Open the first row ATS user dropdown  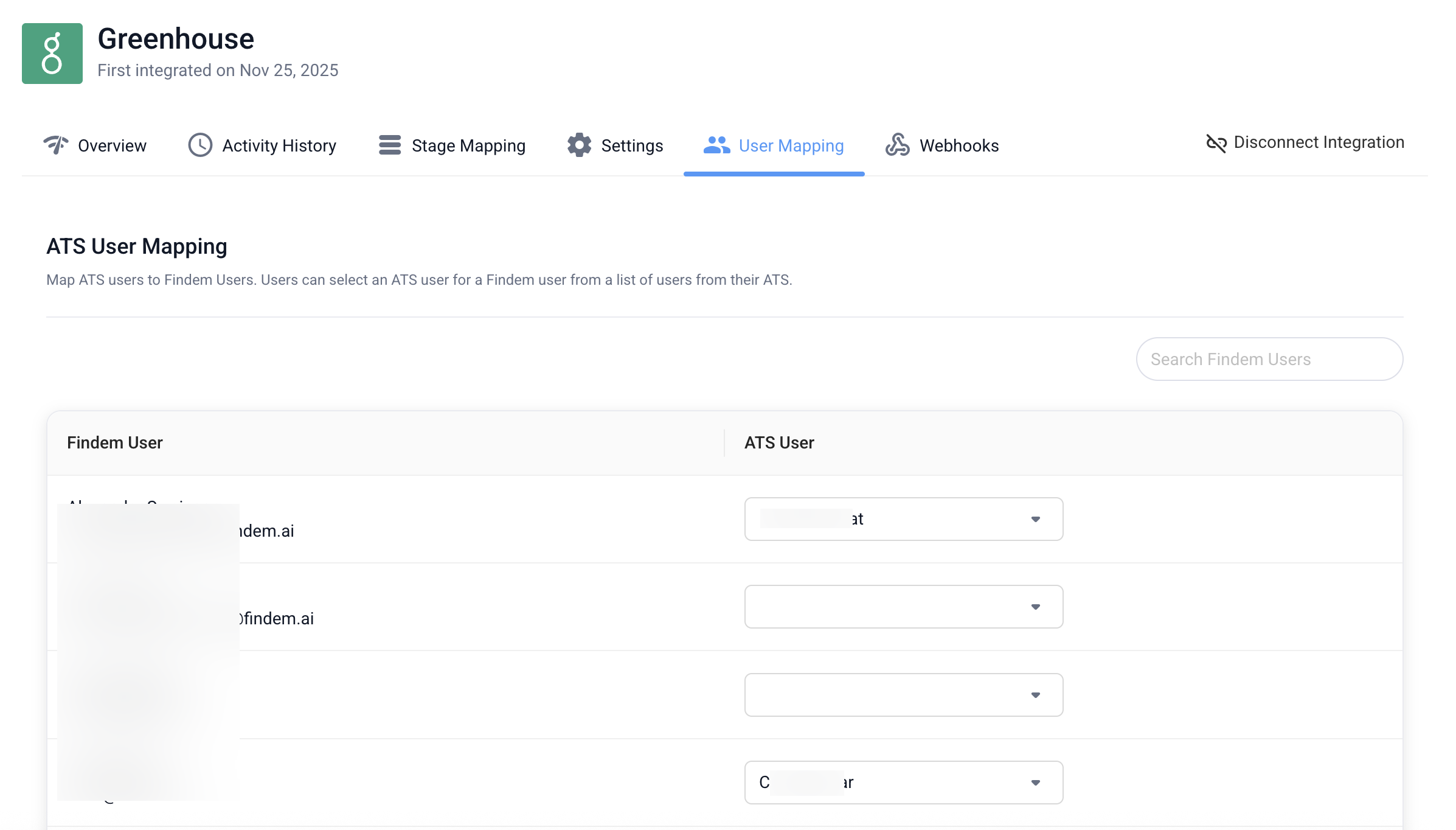pyautogui.click(x=904, y=519)
